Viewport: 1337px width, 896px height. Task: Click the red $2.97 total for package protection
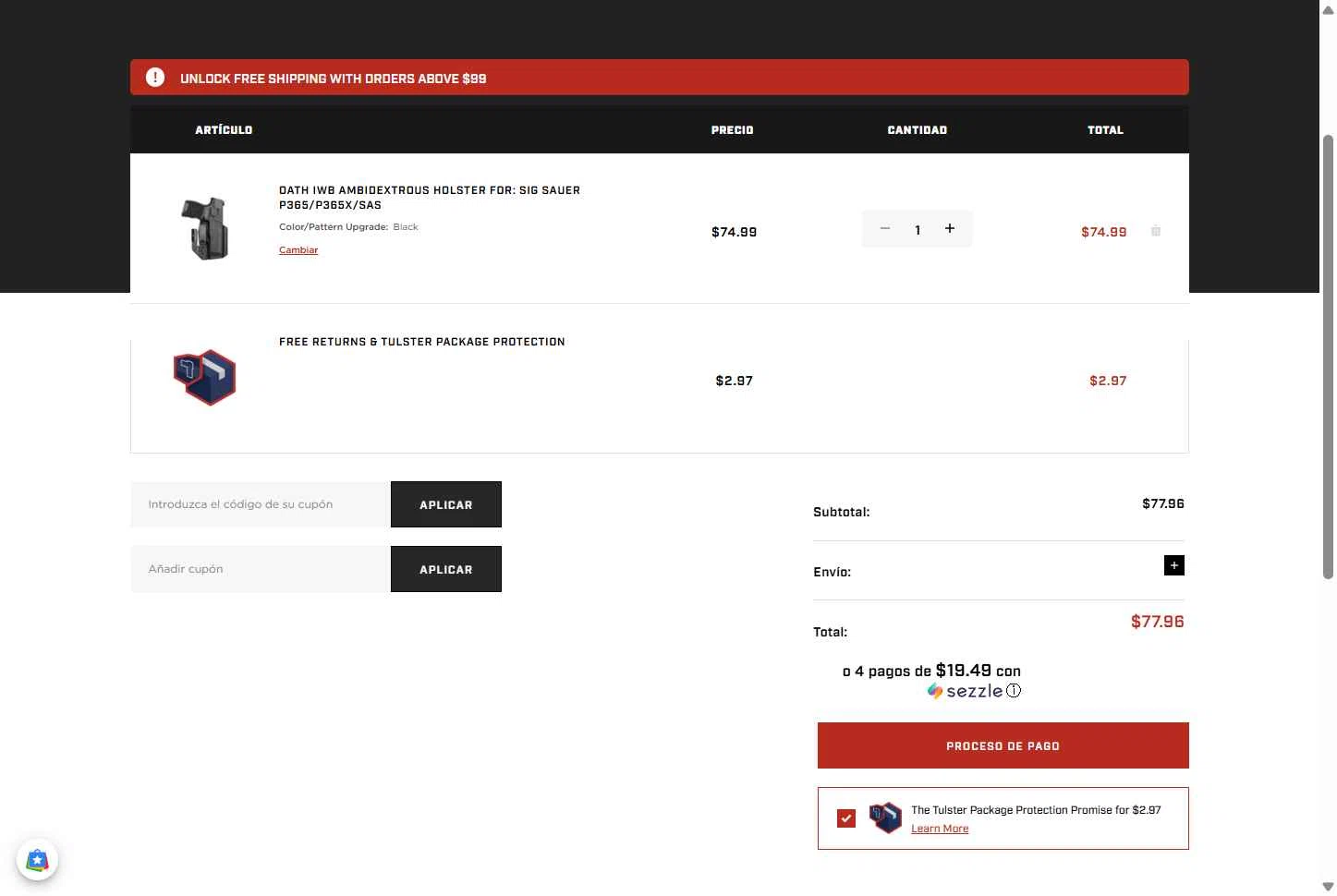point(1108,381)
